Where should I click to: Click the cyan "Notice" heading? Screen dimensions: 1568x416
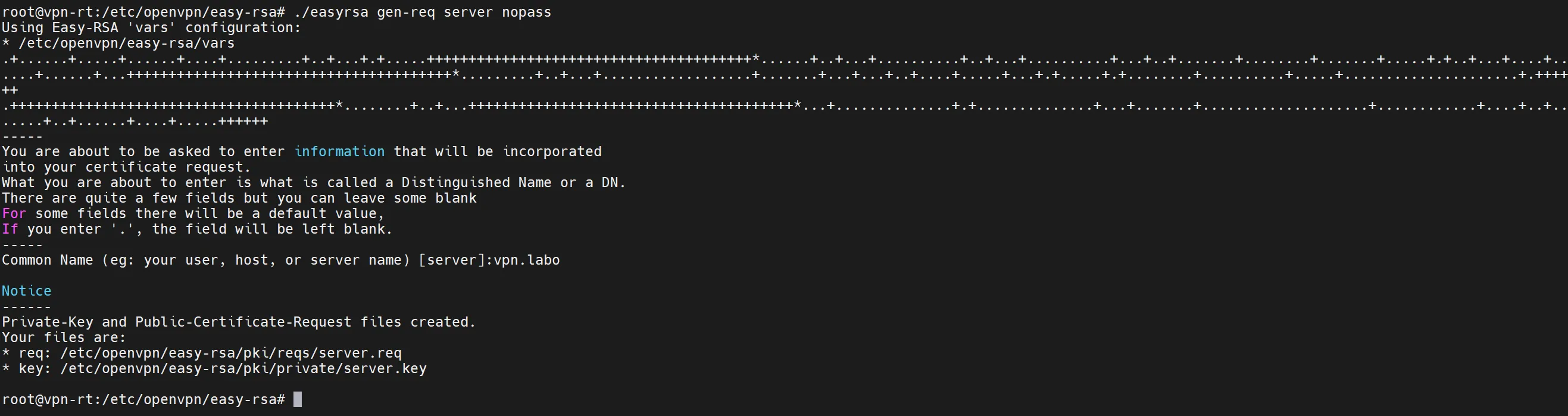[27, 291]
